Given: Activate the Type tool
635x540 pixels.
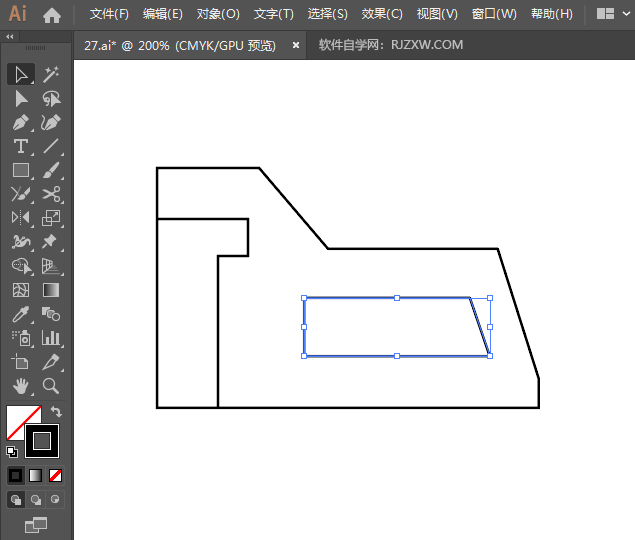Looking at the screenshot, I should (x=20, y=147).
